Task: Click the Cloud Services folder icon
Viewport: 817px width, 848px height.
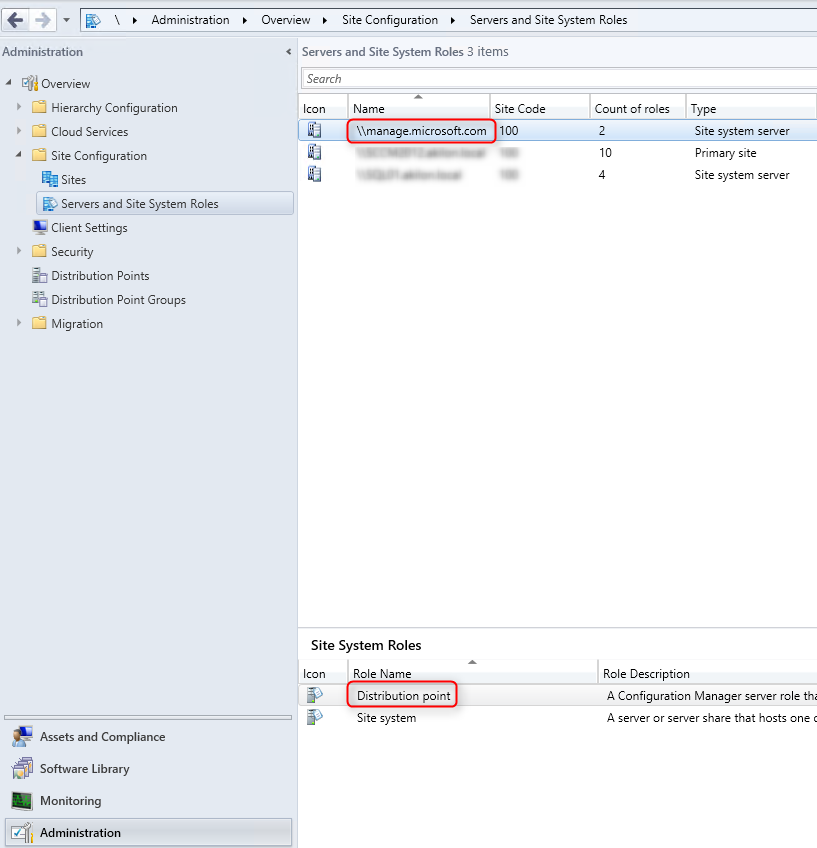Action: (39, 131)
